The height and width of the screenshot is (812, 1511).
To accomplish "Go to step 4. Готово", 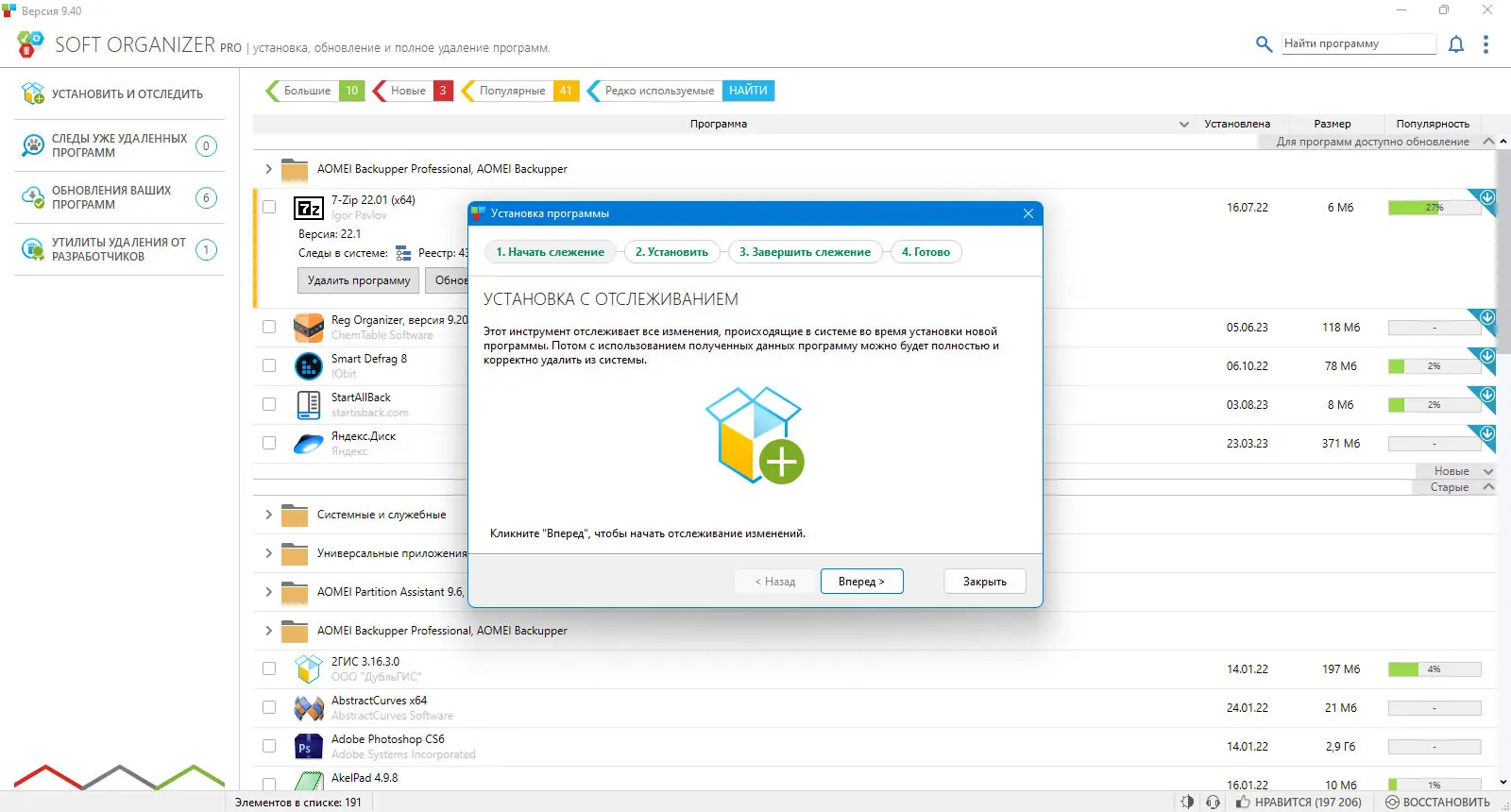I will [925, 252].
